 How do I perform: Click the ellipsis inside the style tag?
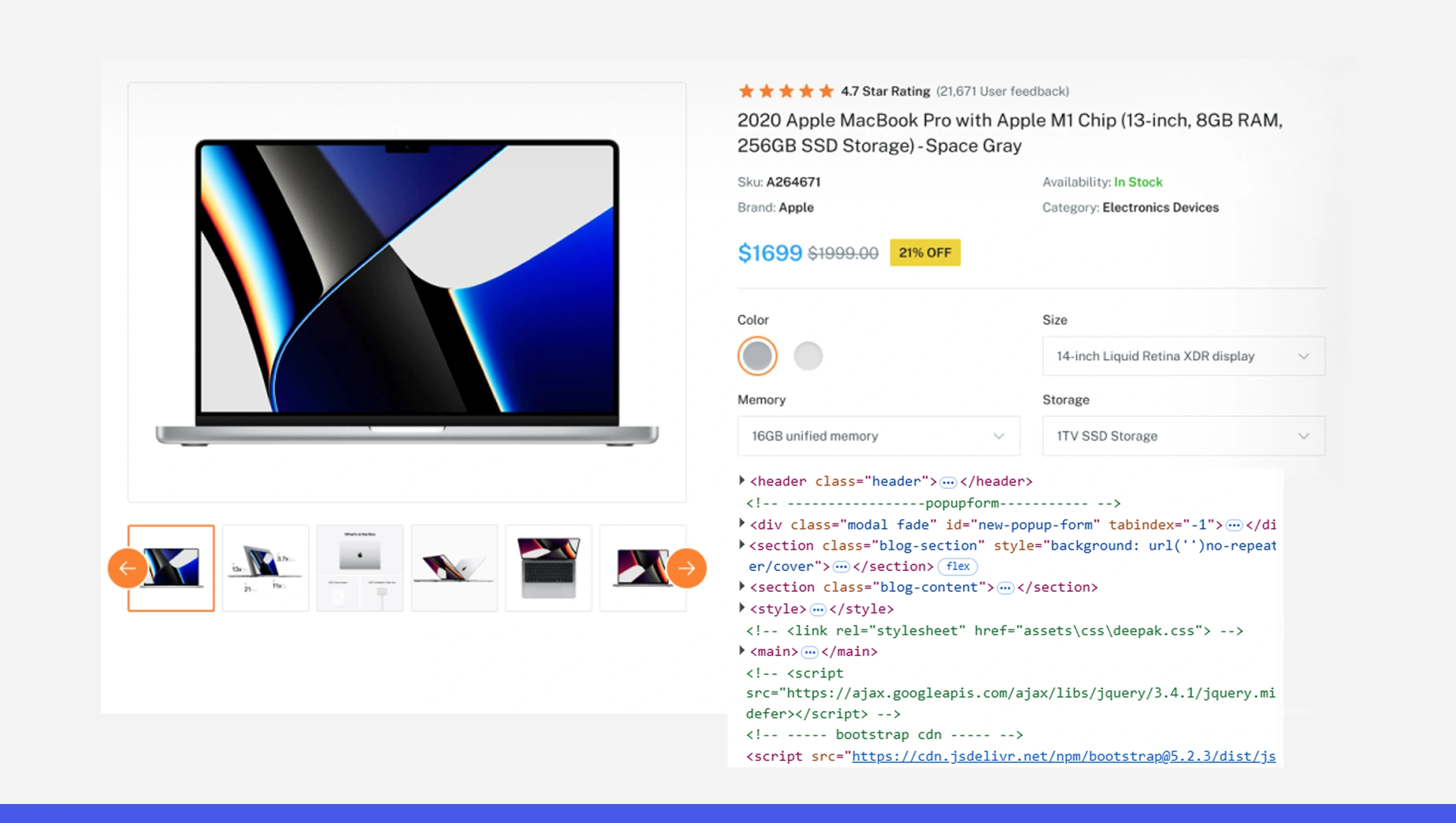817,610
